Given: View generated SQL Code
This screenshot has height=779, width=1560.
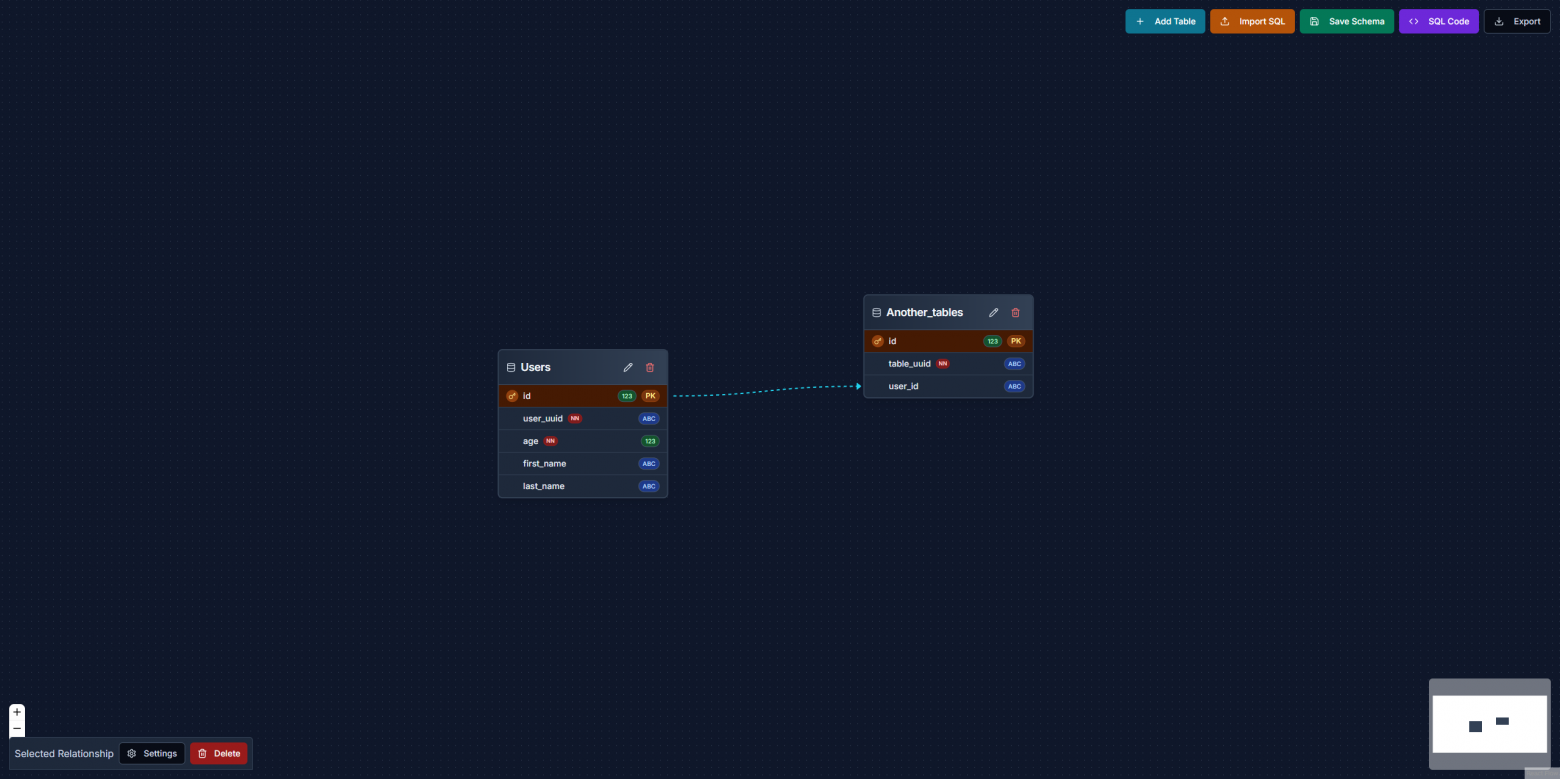Looking at the screenshot, I should click(1438, 21).
